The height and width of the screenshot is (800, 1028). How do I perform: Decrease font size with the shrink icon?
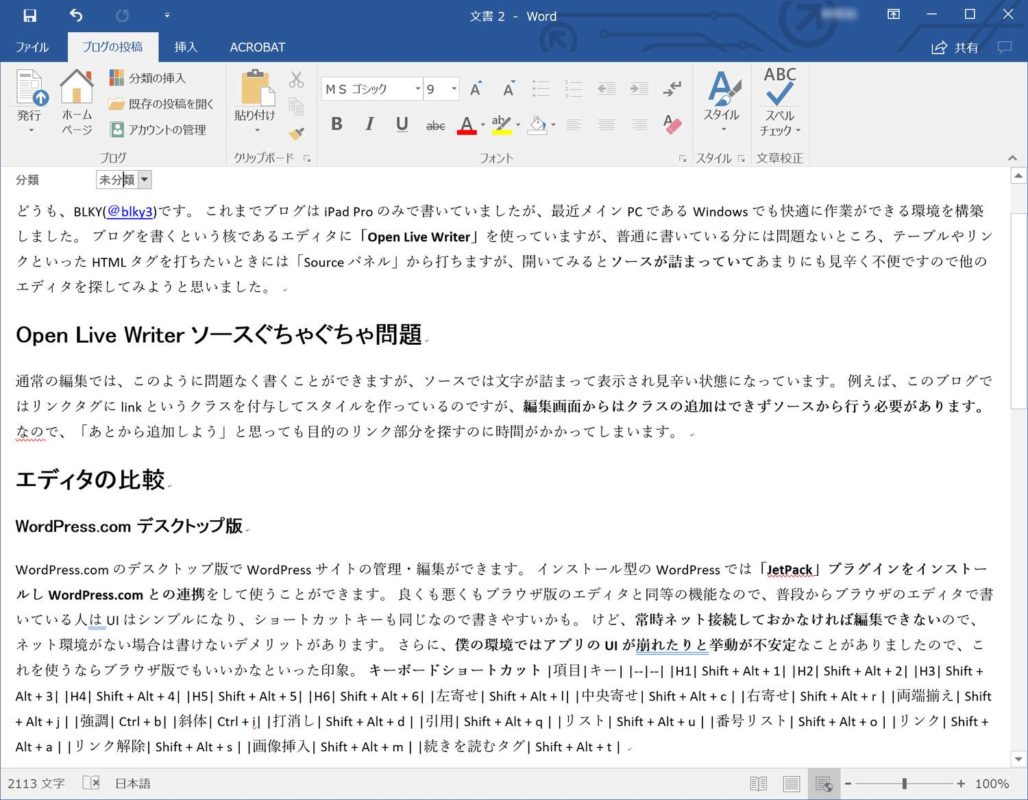point(508,89)
